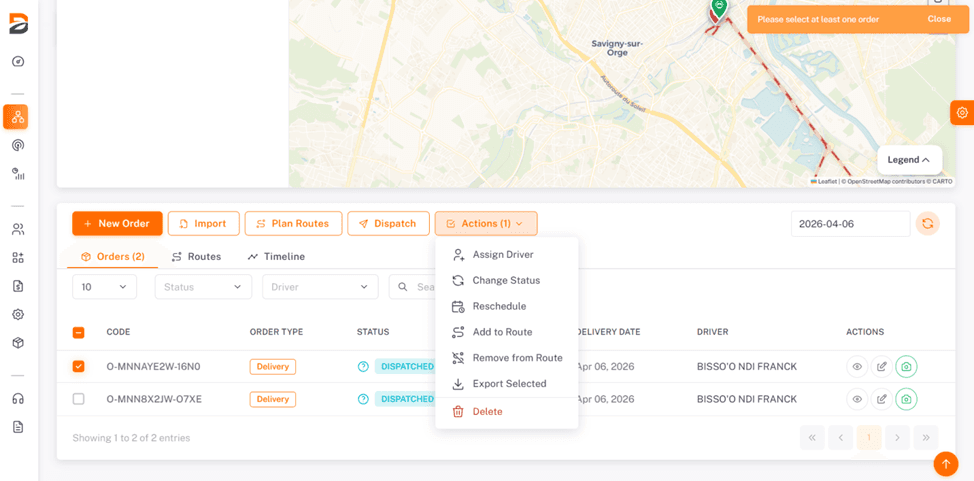Click the orders search field
This screenshot has width=974, height=481.
pos(412,287)
